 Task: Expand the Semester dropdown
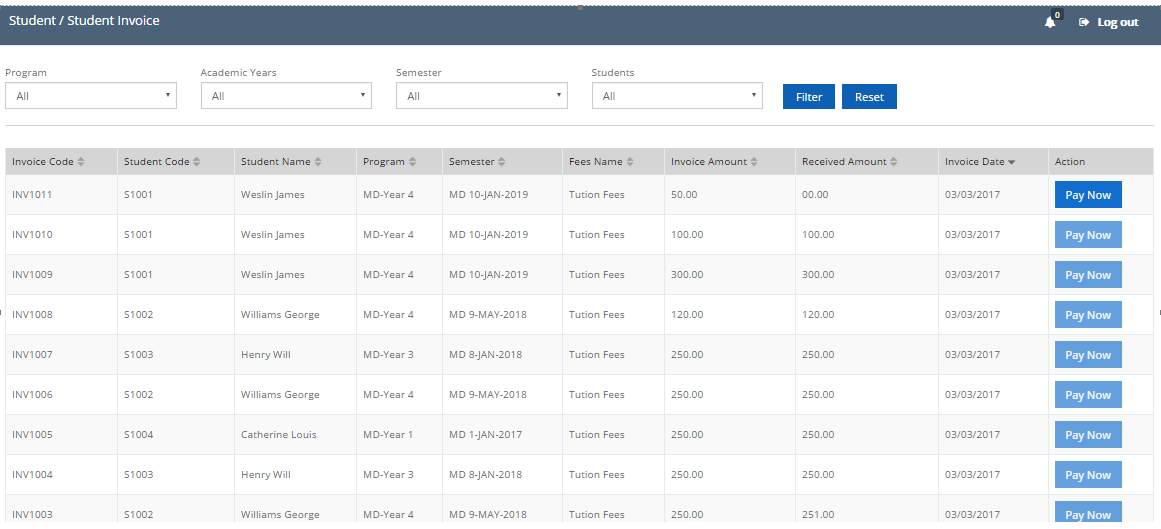(482, 96)
